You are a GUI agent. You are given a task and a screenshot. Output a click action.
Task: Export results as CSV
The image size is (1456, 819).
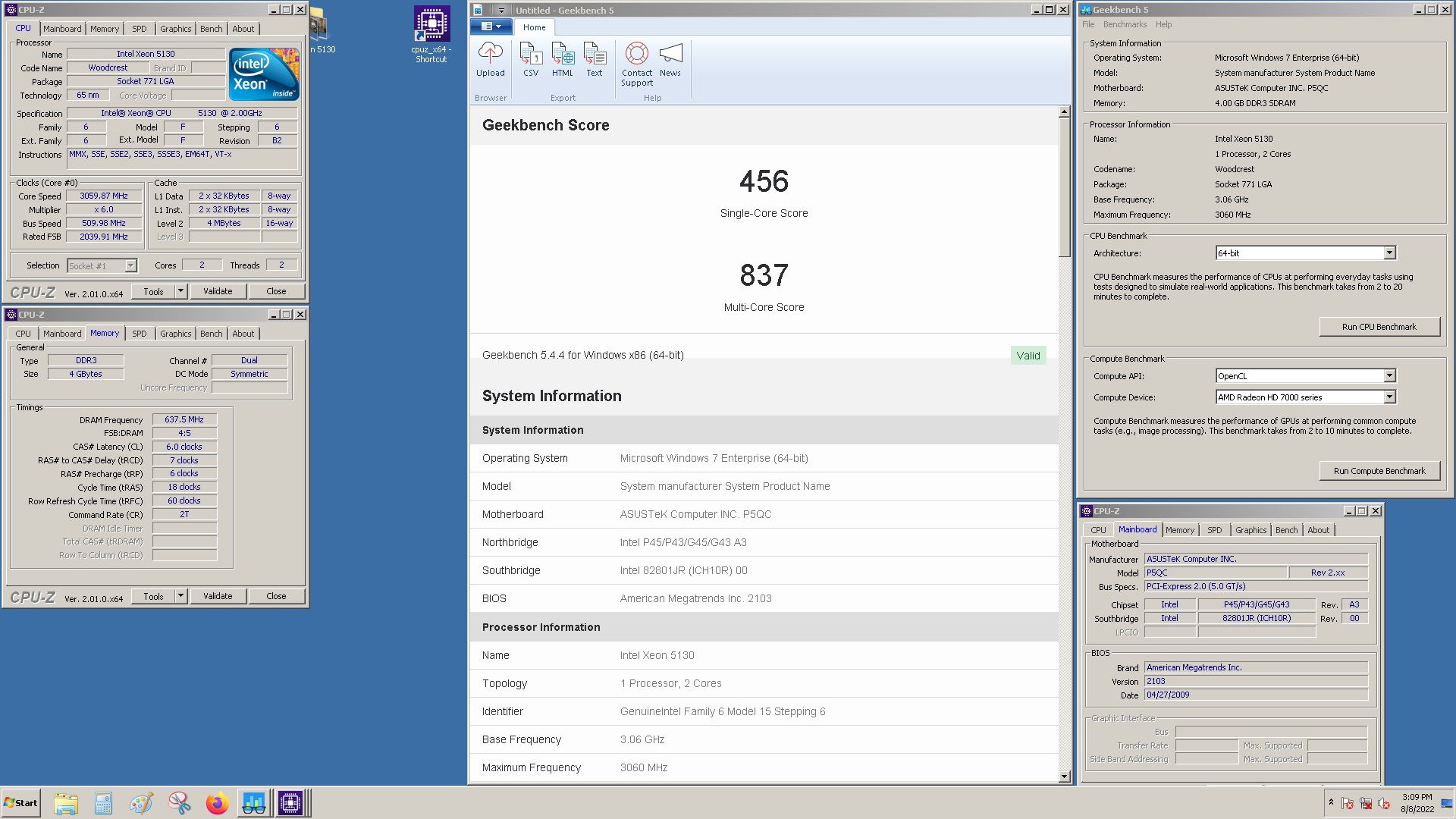pyautogui.click(x=531, y=60)
